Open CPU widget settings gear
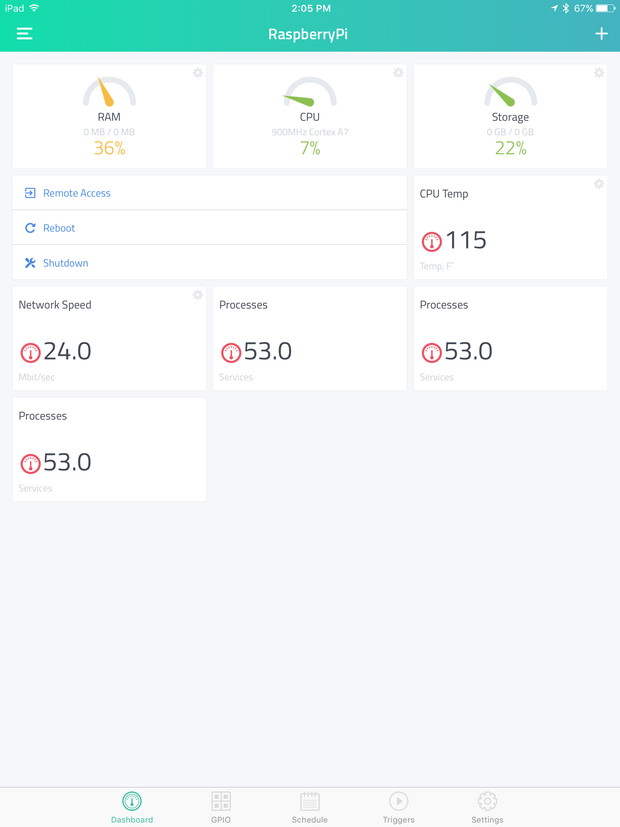 [399, 73]
